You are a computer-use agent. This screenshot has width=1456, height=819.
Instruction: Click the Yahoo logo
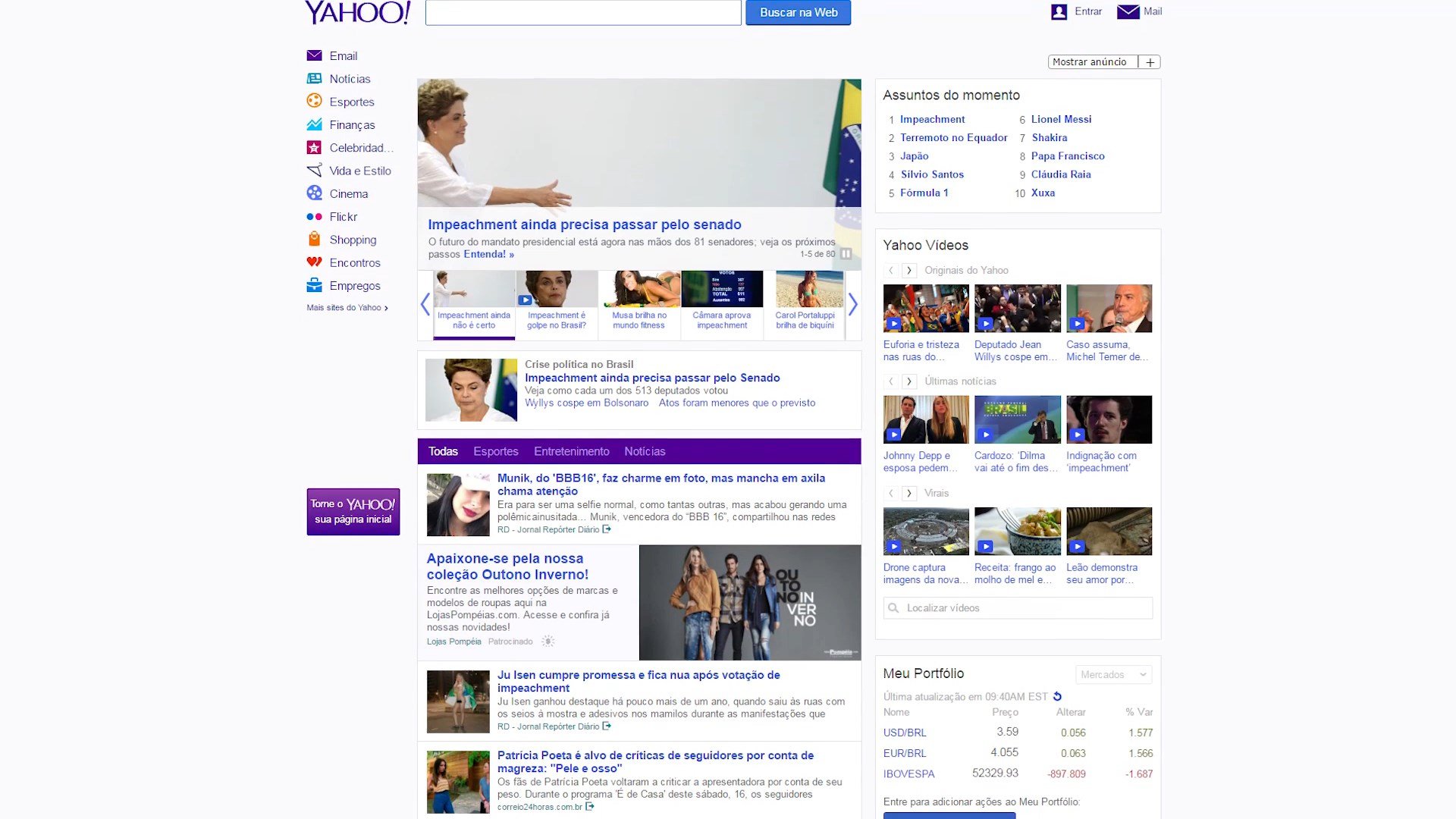click(x=358, y=12)
